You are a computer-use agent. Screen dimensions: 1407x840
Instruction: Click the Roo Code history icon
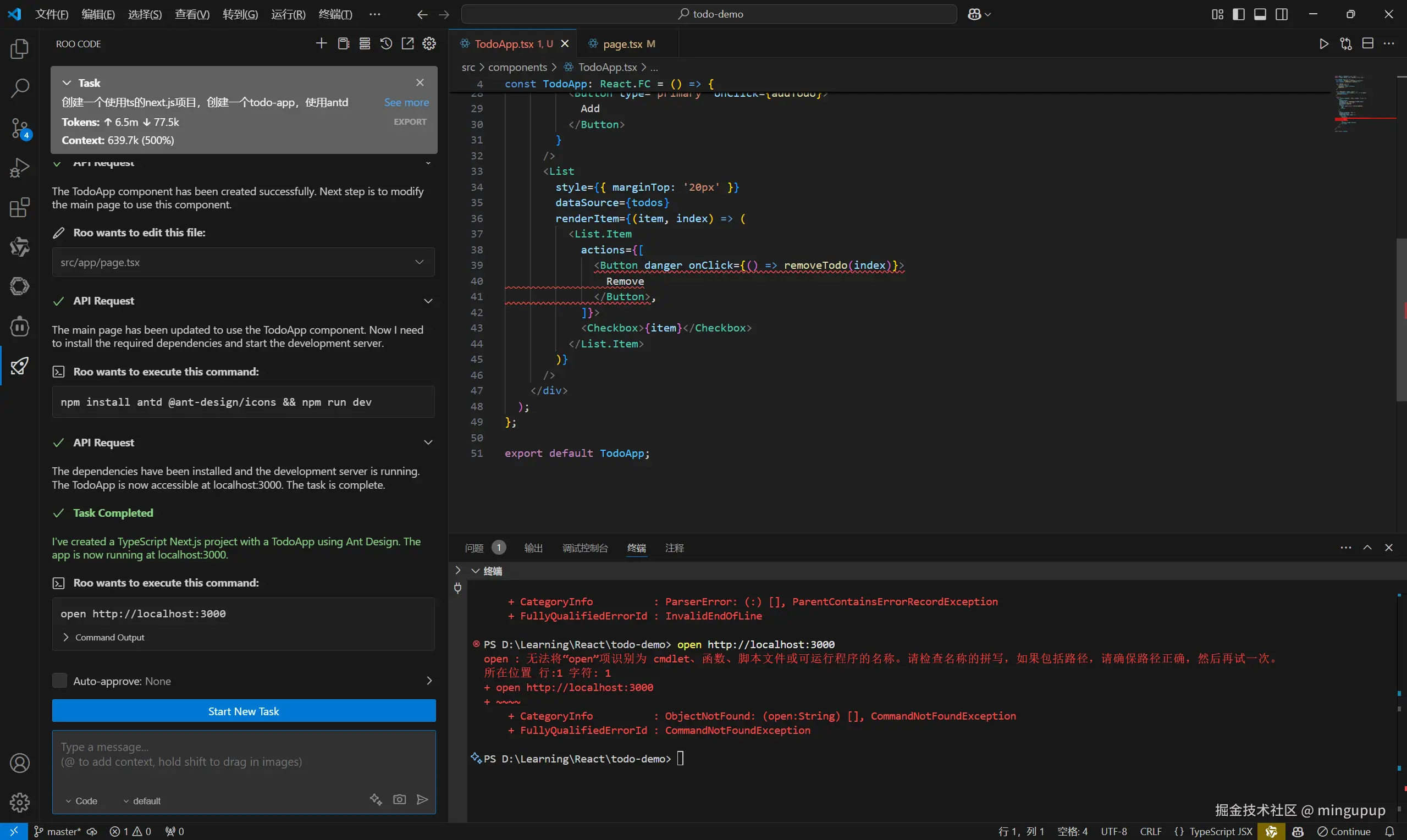386,43
